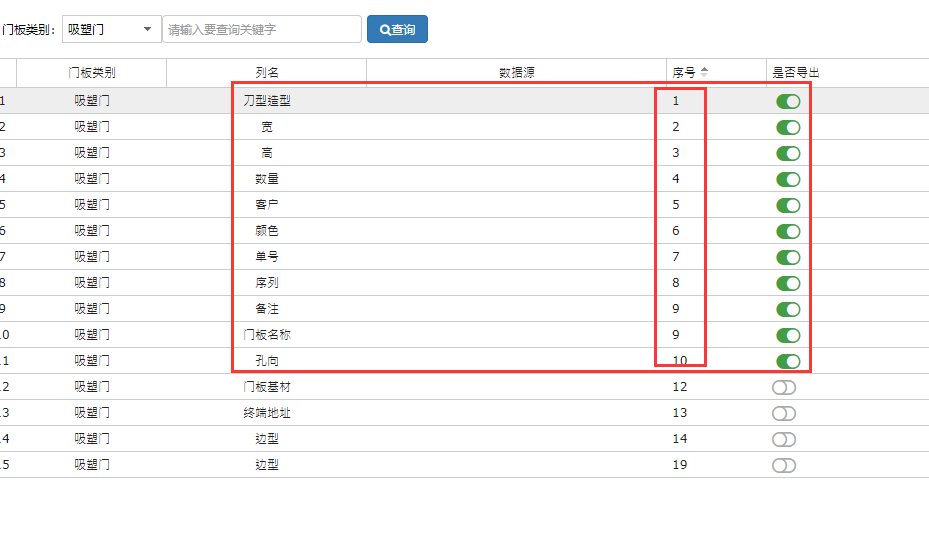Select the 客户 column name cell
The width and height of the screenshot is (929, 542).
coord(267,205)
